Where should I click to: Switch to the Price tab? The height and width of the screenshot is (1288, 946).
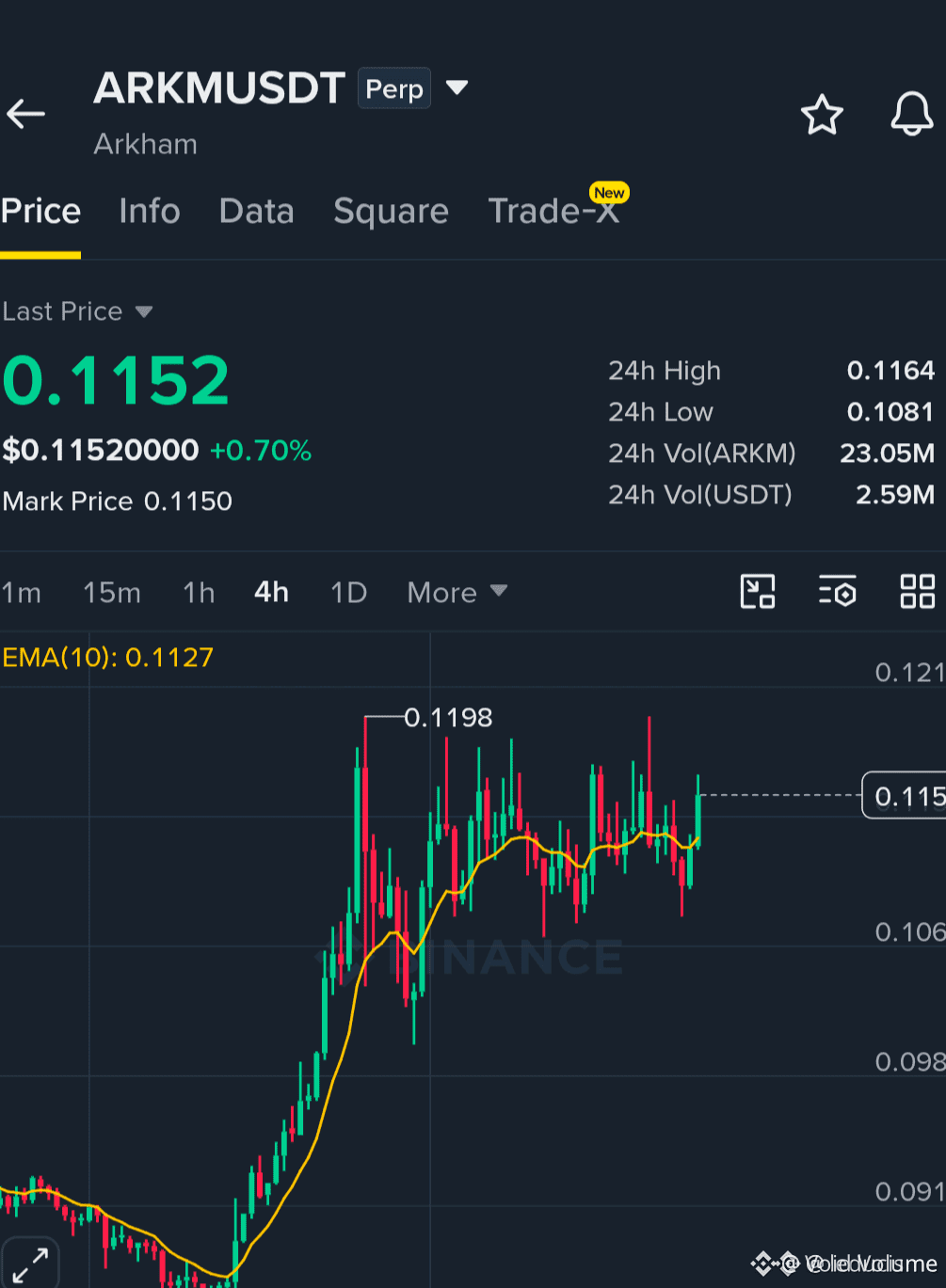(40, 211)
